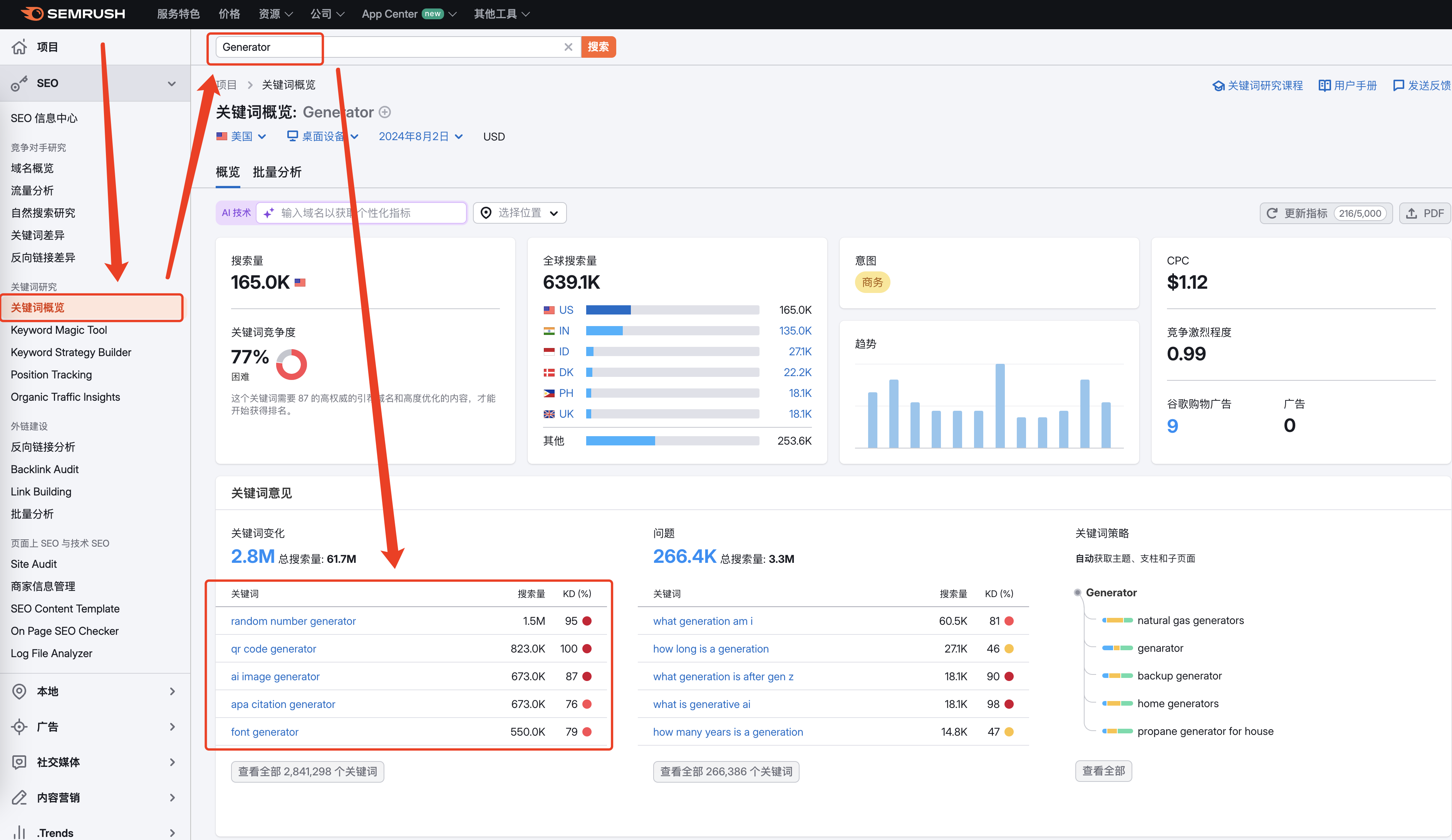The height and width of the screenshot is (840, 1452).
Task: Click the plus icon beside Generator title
Action: [385, 112]
